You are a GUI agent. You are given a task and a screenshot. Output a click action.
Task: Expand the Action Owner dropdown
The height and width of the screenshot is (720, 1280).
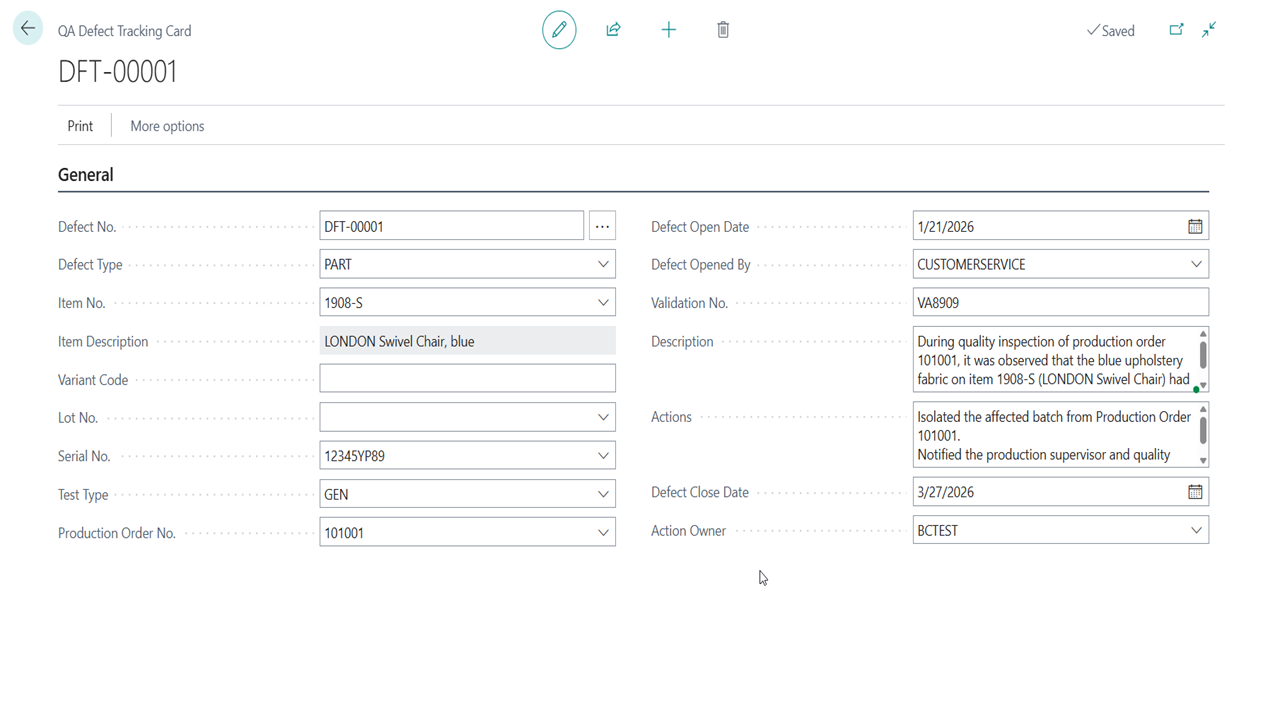click(x=1196, y=531)
